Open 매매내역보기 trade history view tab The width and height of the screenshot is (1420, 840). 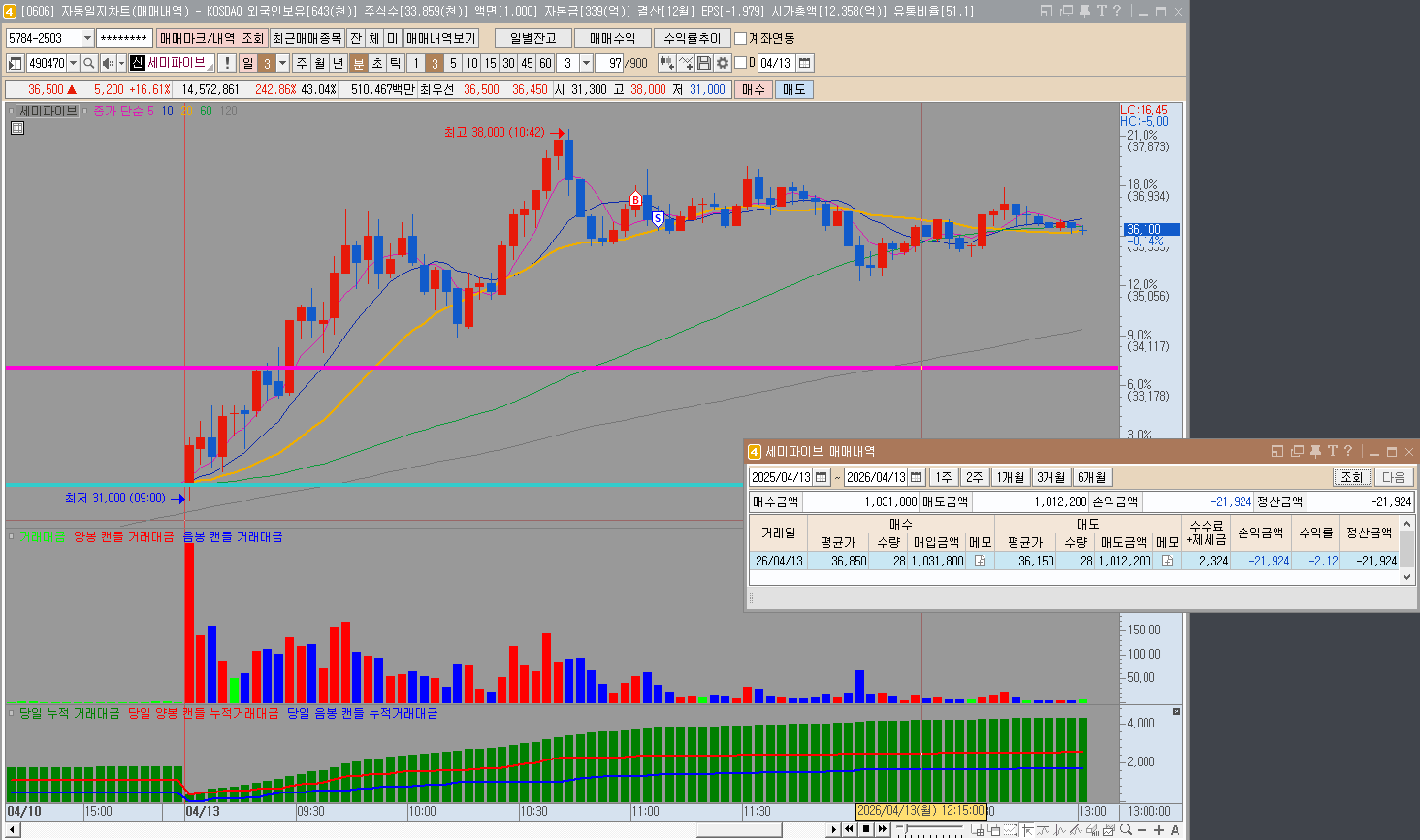click(x=441, y=38)
